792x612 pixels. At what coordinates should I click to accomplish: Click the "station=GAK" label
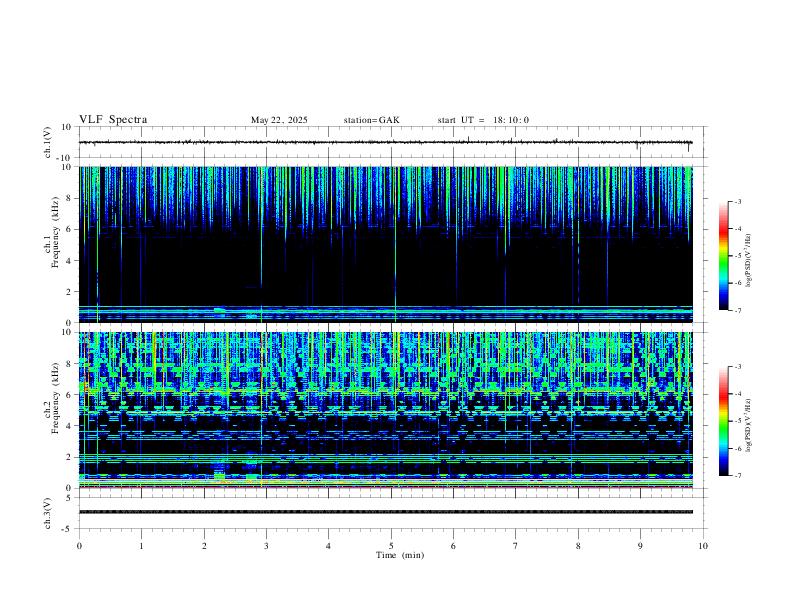371,120
